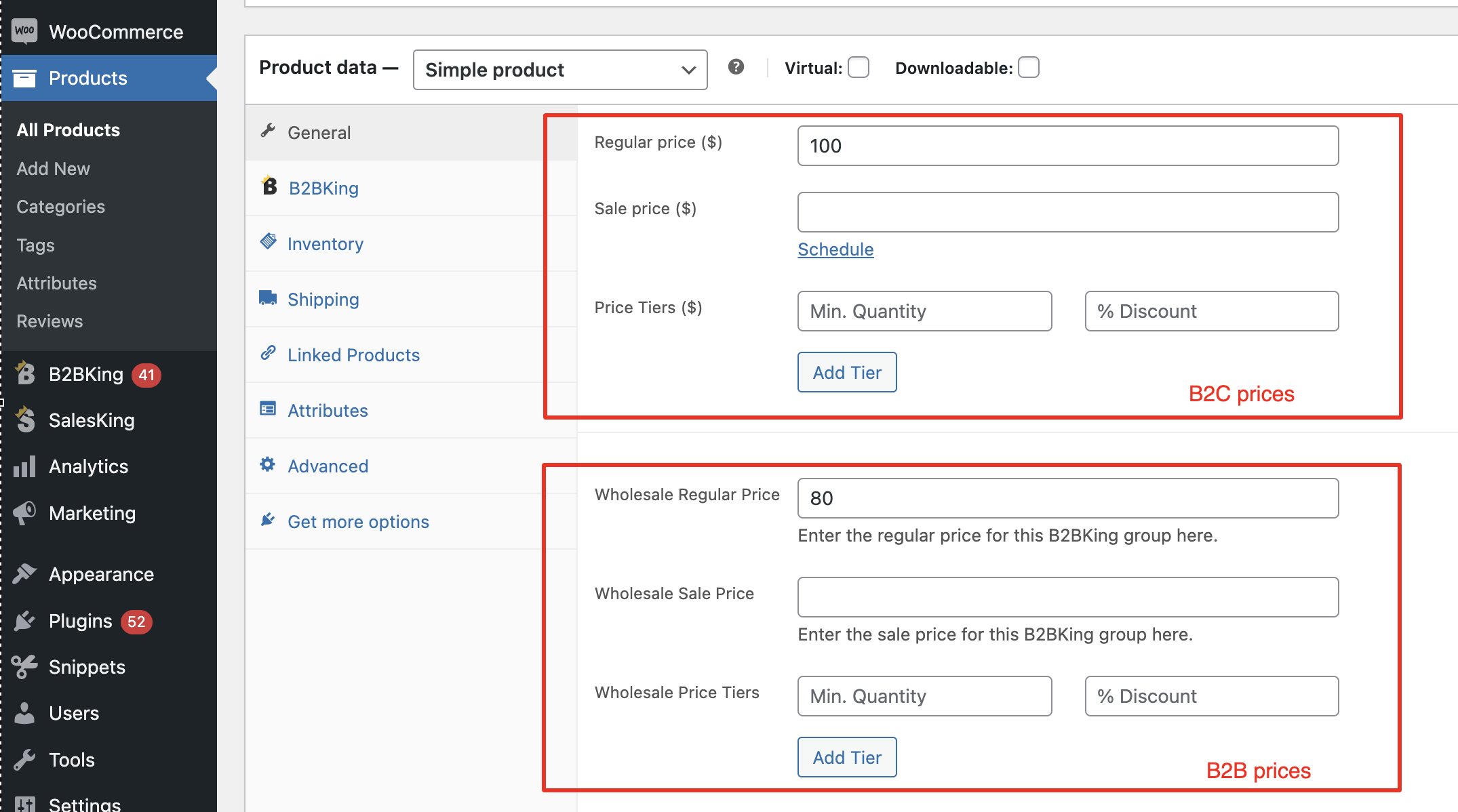Click Min. Quantity field in Price Tiers
The image size is (1458, 812).
pyautogui.click(x=925, y=311)
